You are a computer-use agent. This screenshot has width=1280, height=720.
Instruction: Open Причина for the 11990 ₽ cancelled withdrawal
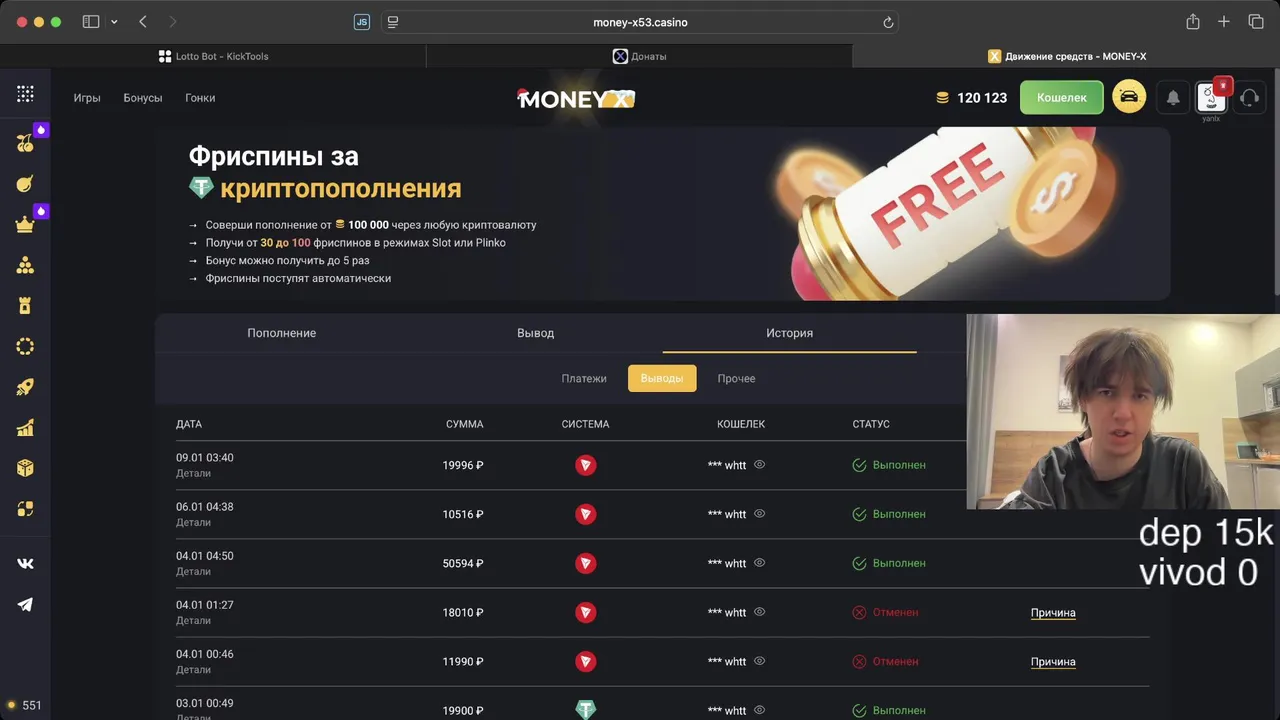pos(1053,662)
